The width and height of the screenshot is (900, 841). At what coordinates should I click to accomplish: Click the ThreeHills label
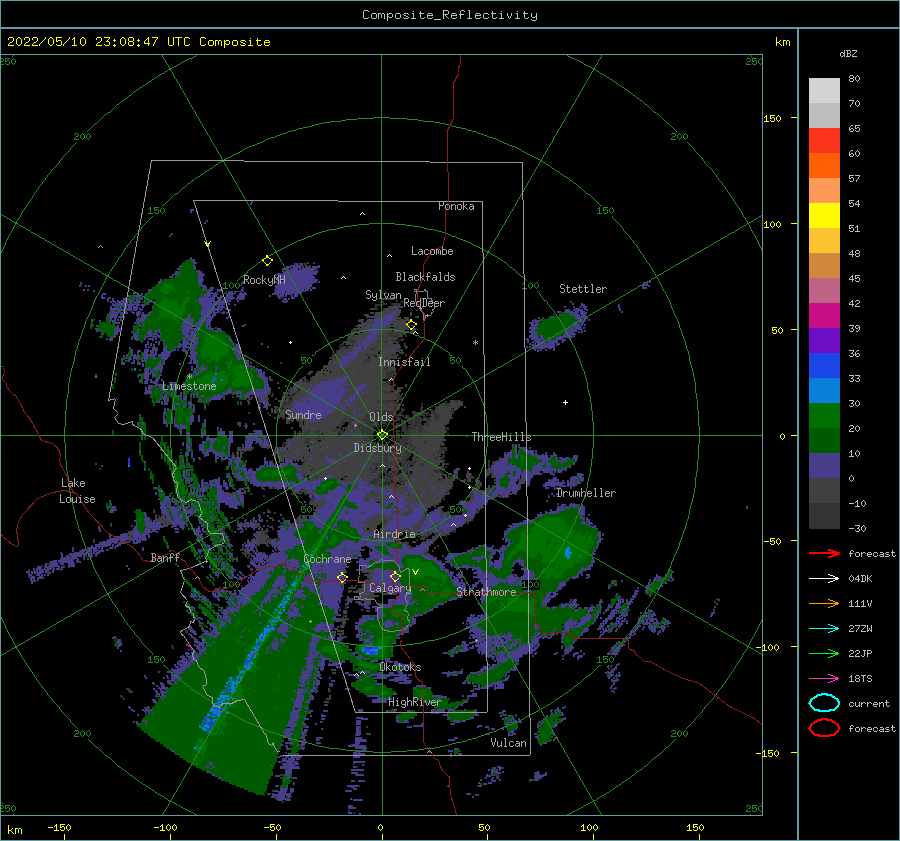click(502, 437)
